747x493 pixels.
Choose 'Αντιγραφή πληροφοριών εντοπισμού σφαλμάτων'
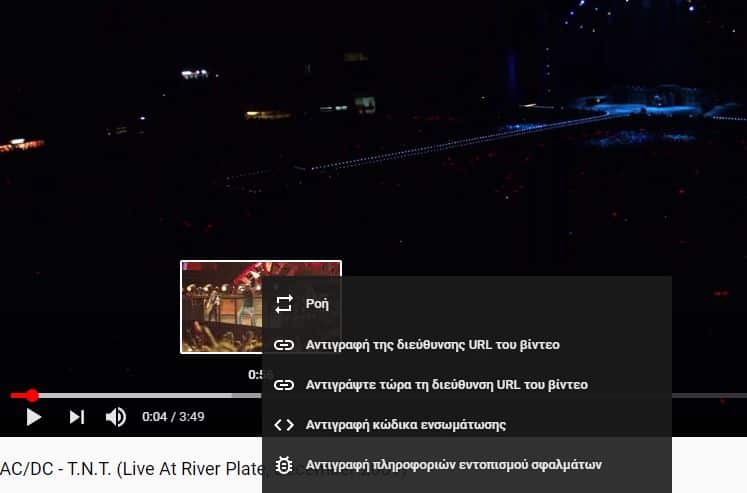tap(467, 465)
